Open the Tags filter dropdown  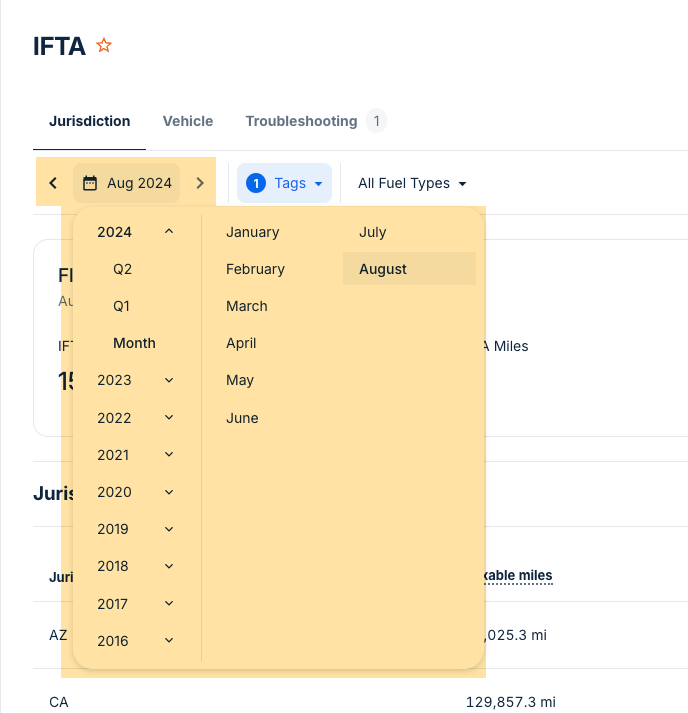284,183
